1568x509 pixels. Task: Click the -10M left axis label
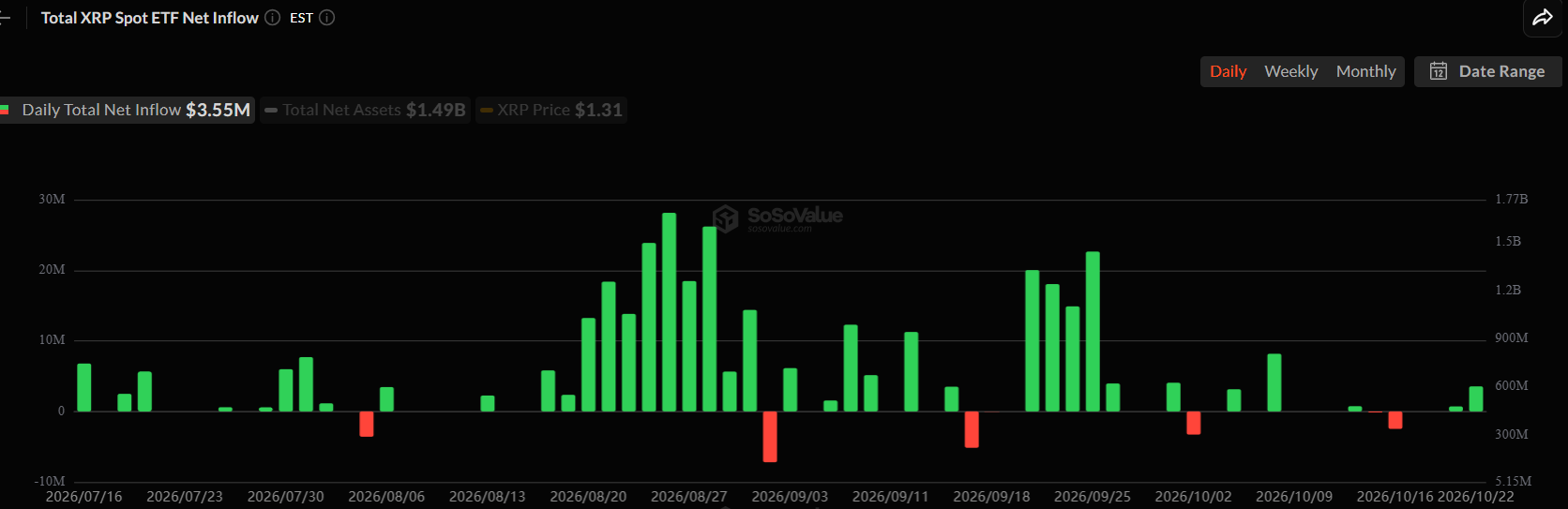tap(50, 481)
